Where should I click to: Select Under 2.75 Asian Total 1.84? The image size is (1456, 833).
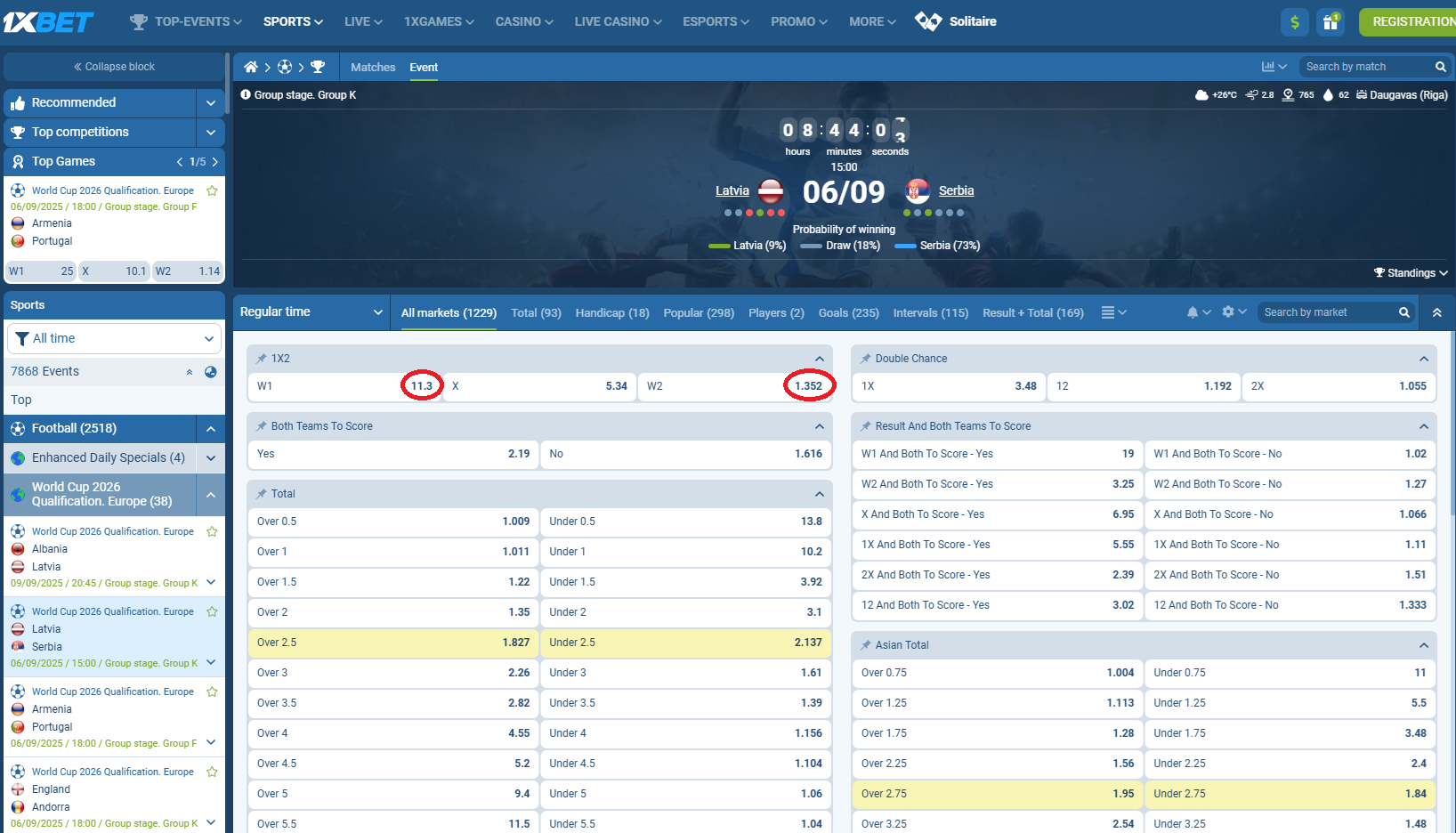(1290, 794)
